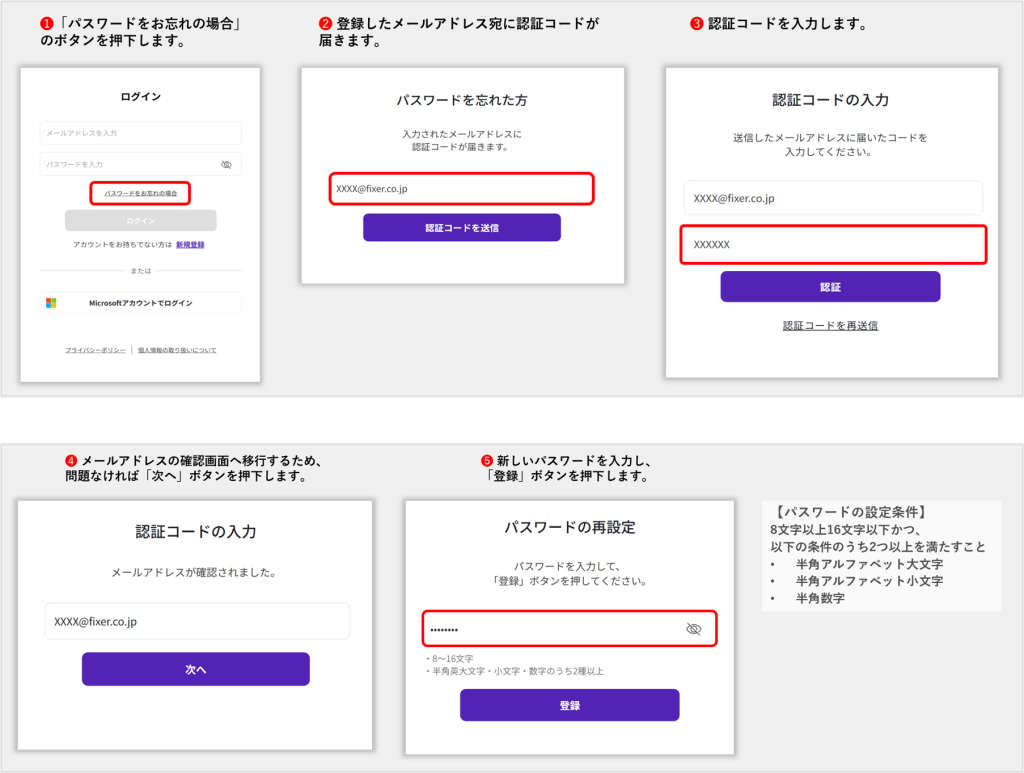
Task: Open the プライバシーポリシー link
Action: pos(95,350)
